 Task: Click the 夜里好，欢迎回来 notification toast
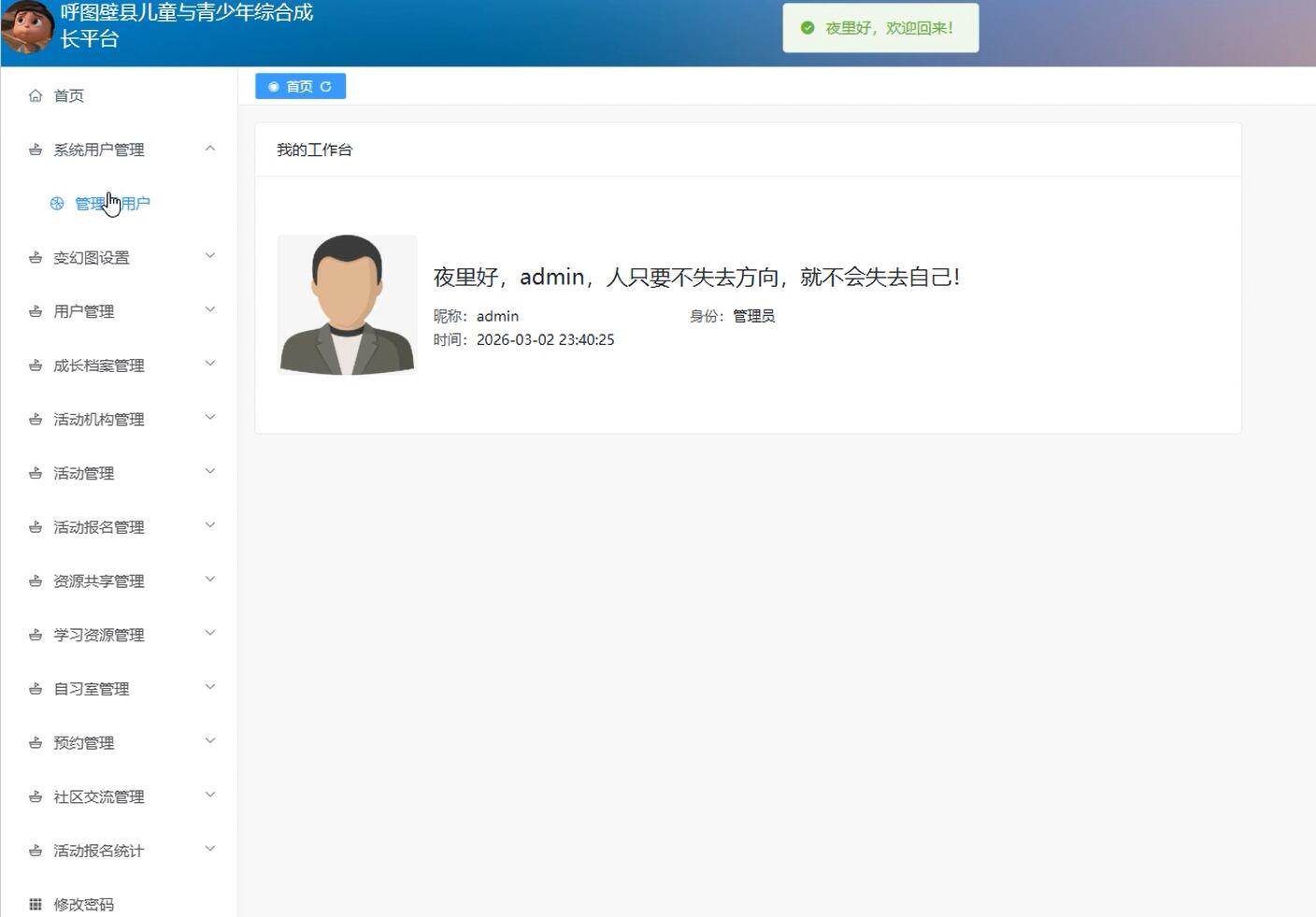[880, 28]
